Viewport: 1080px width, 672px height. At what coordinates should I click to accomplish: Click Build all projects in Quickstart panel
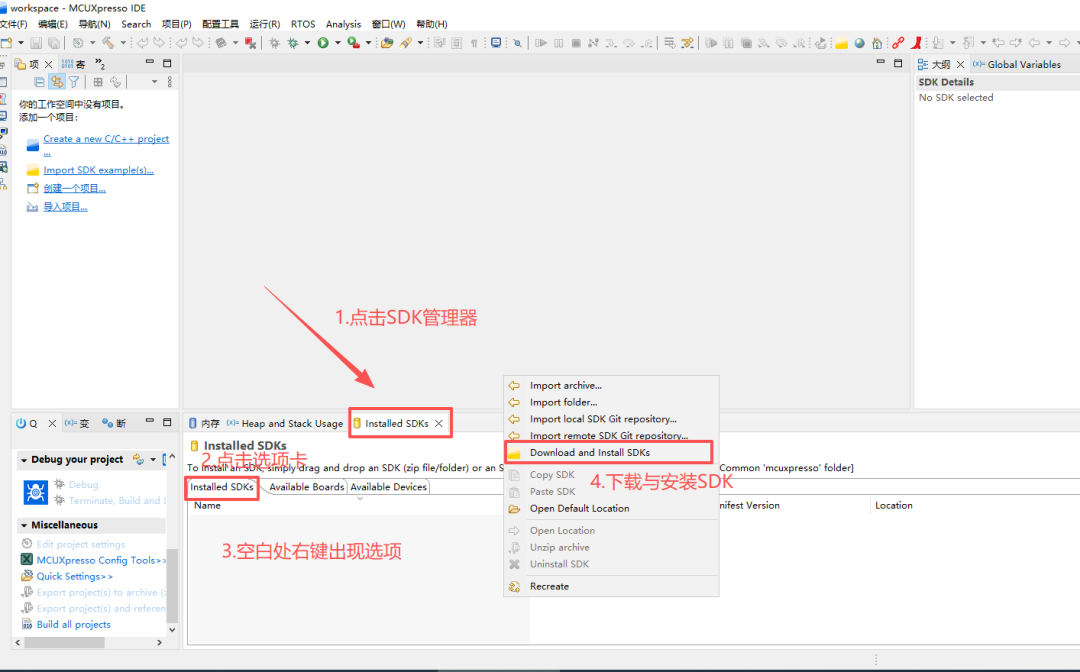point(74,624)
